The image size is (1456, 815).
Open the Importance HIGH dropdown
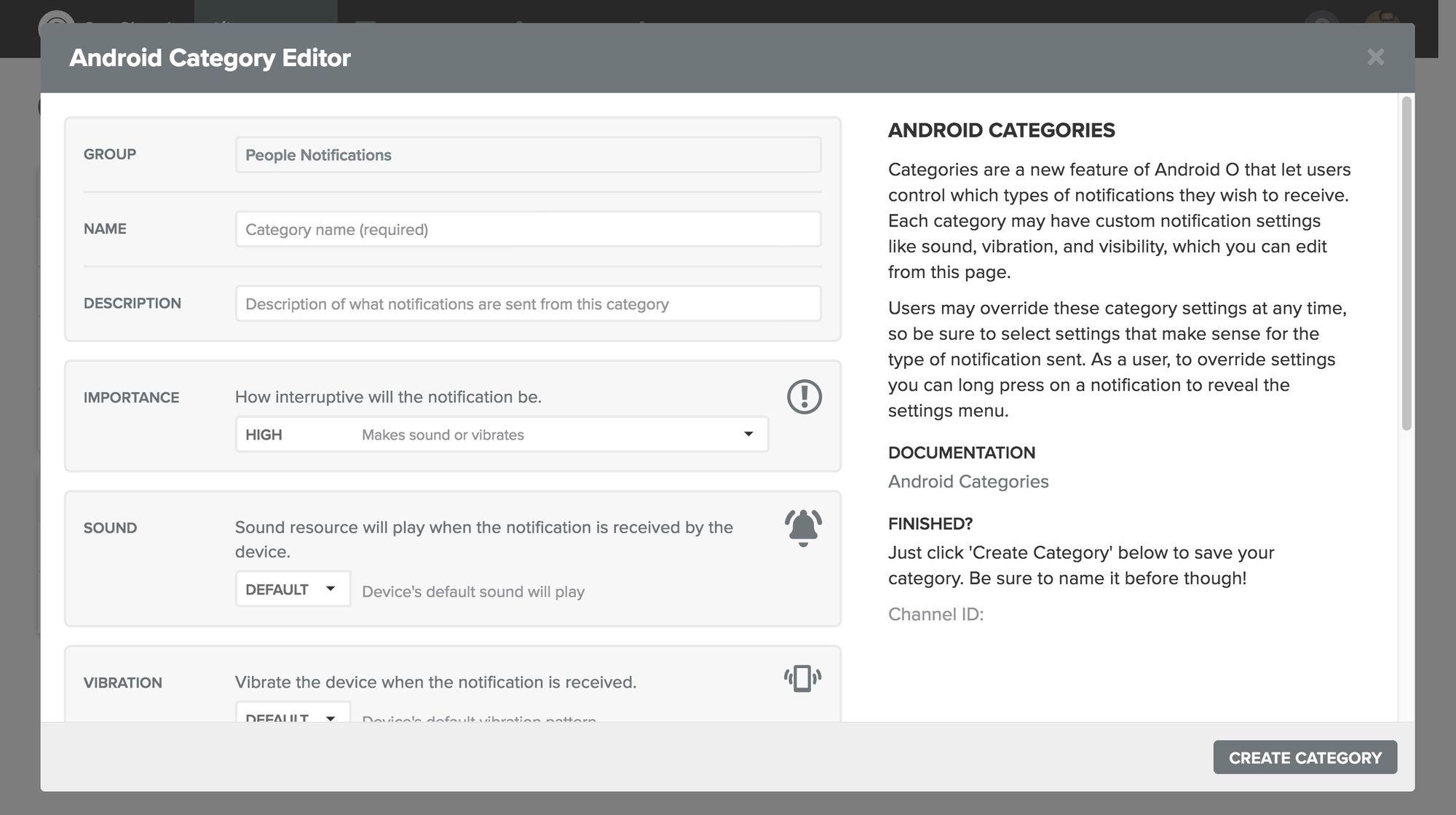(x=502, y=434)
